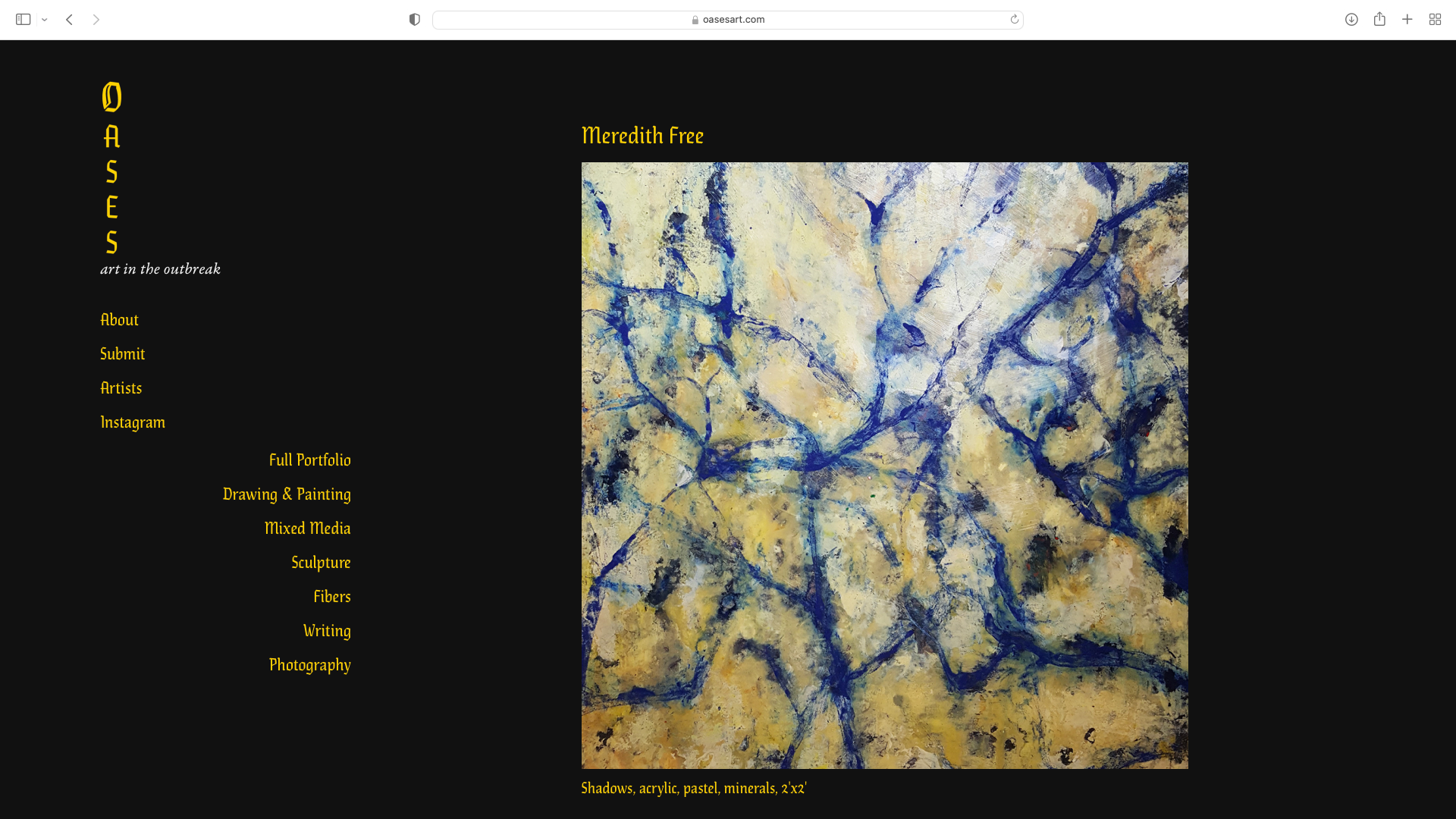Click the OASES vertical logo
This screenshot has width=1456, height=819.
112,168
